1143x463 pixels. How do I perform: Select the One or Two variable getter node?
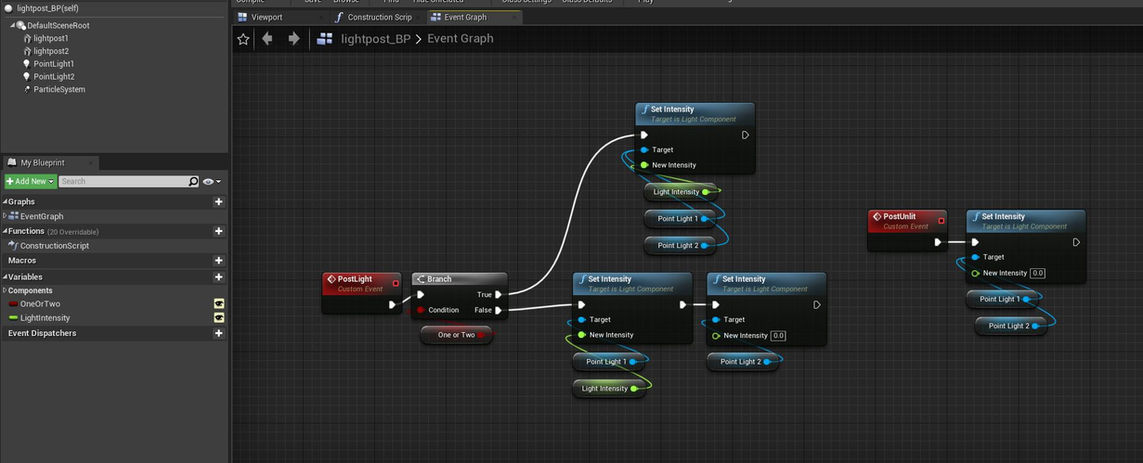tap(456, 335)
